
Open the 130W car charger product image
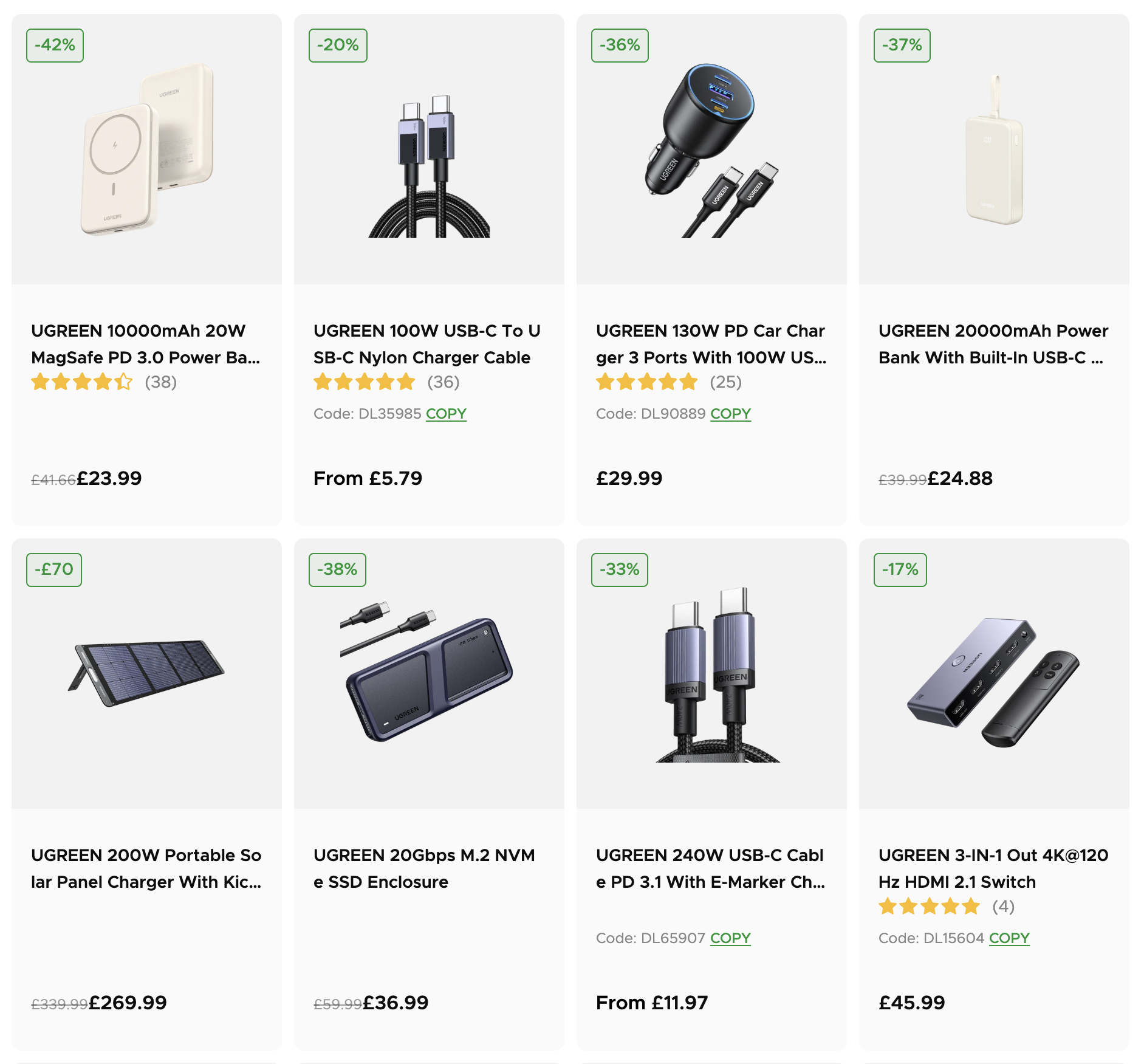click(x=711, y=151)
